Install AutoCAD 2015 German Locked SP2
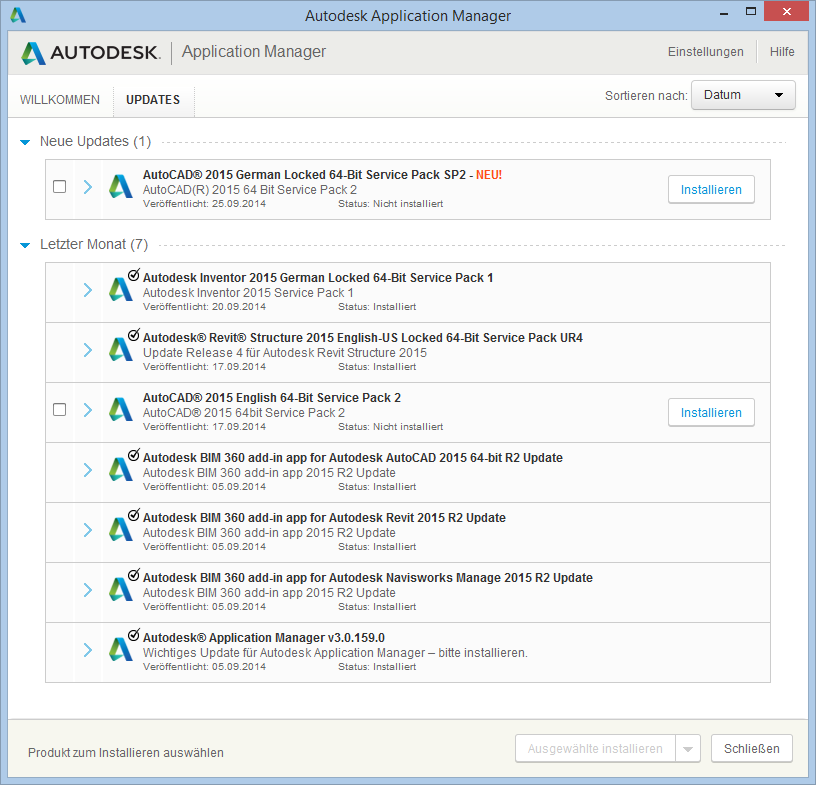The height and width of the screenshot is (785, 816). 711,189
